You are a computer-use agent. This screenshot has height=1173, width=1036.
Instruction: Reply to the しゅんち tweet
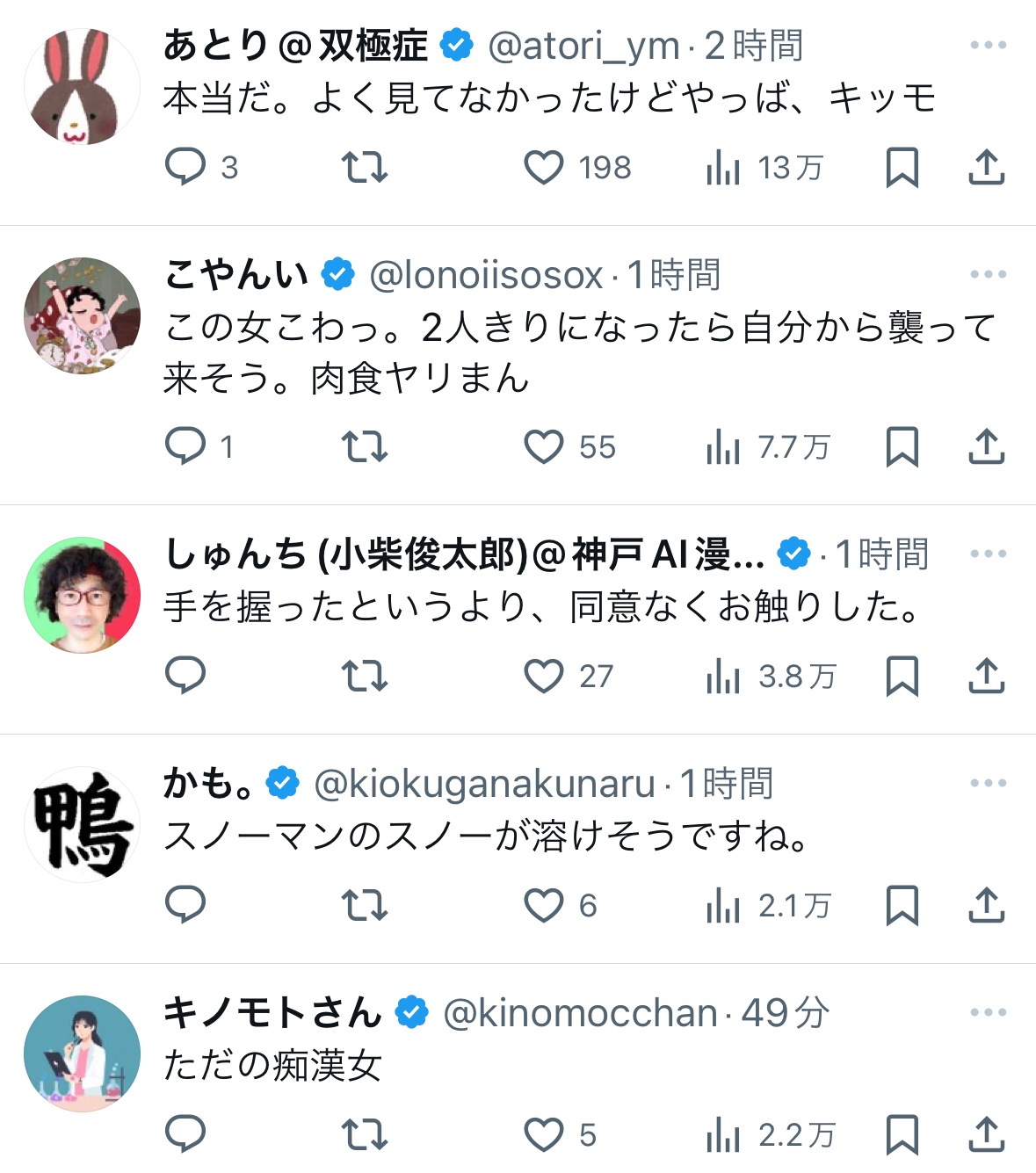(x=185, y=676)
